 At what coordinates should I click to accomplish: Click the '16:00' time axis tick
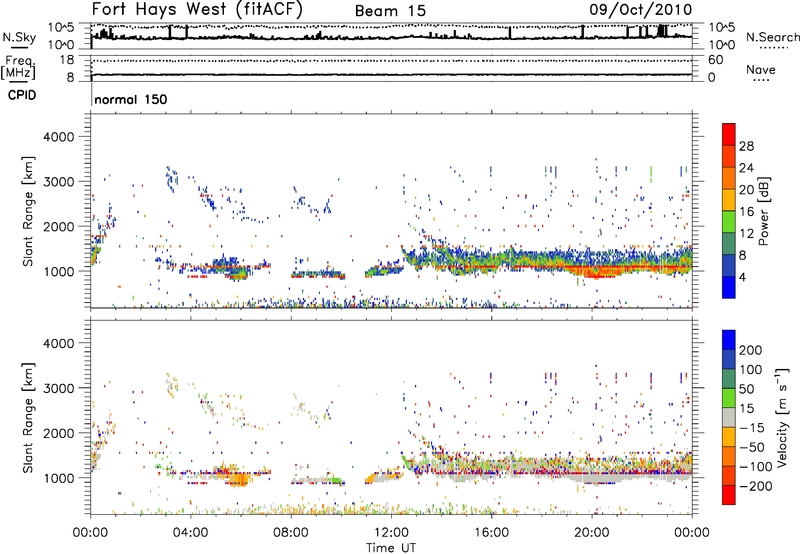(x=491, y=533)
